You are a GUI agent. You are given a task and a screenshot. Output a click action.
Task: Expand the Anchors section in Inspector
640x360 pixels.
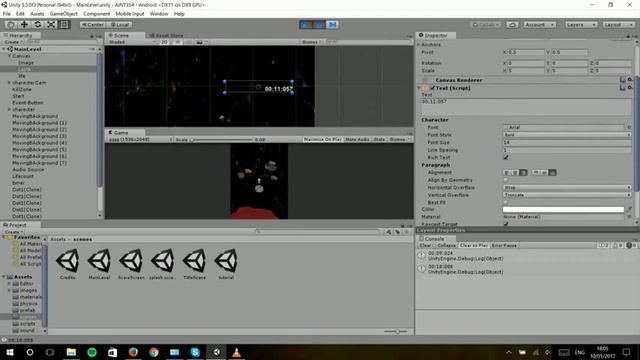419,44
